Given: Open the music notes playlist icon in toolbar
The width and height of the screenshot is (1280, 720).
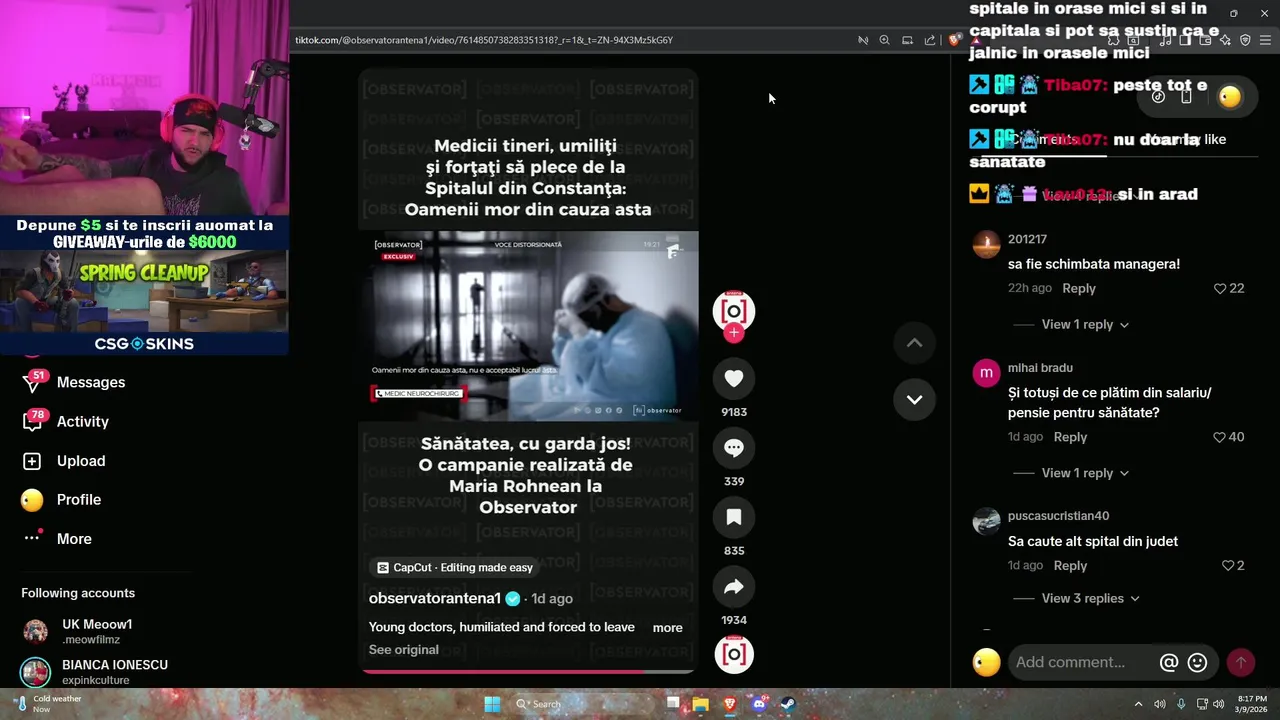Looking at the screenshot, I should pyautogui.click(x=1165, y=40).
